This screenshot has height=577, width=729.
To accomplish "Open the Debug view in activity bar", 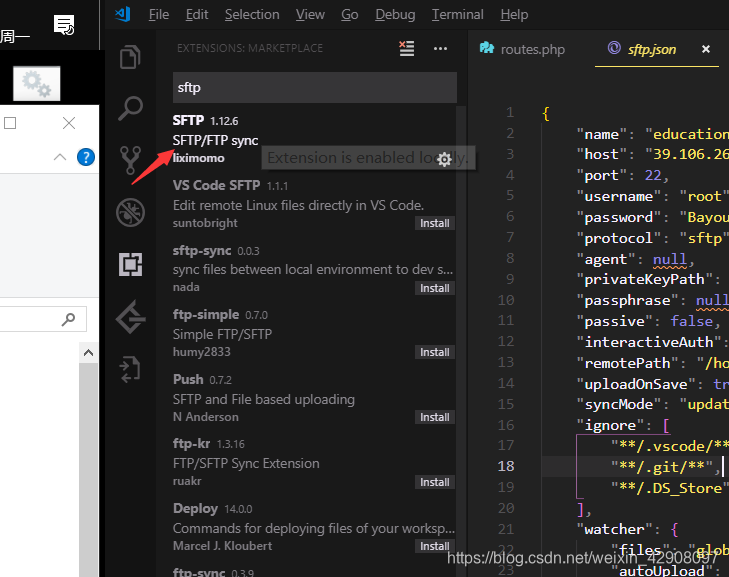I will (x=130, y=212).
